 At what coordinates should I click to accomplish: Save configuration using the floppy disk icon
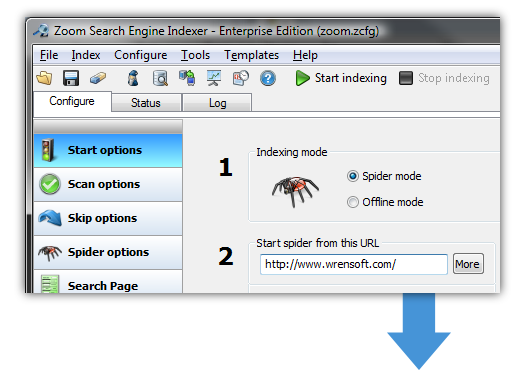(x=71, y=78)
